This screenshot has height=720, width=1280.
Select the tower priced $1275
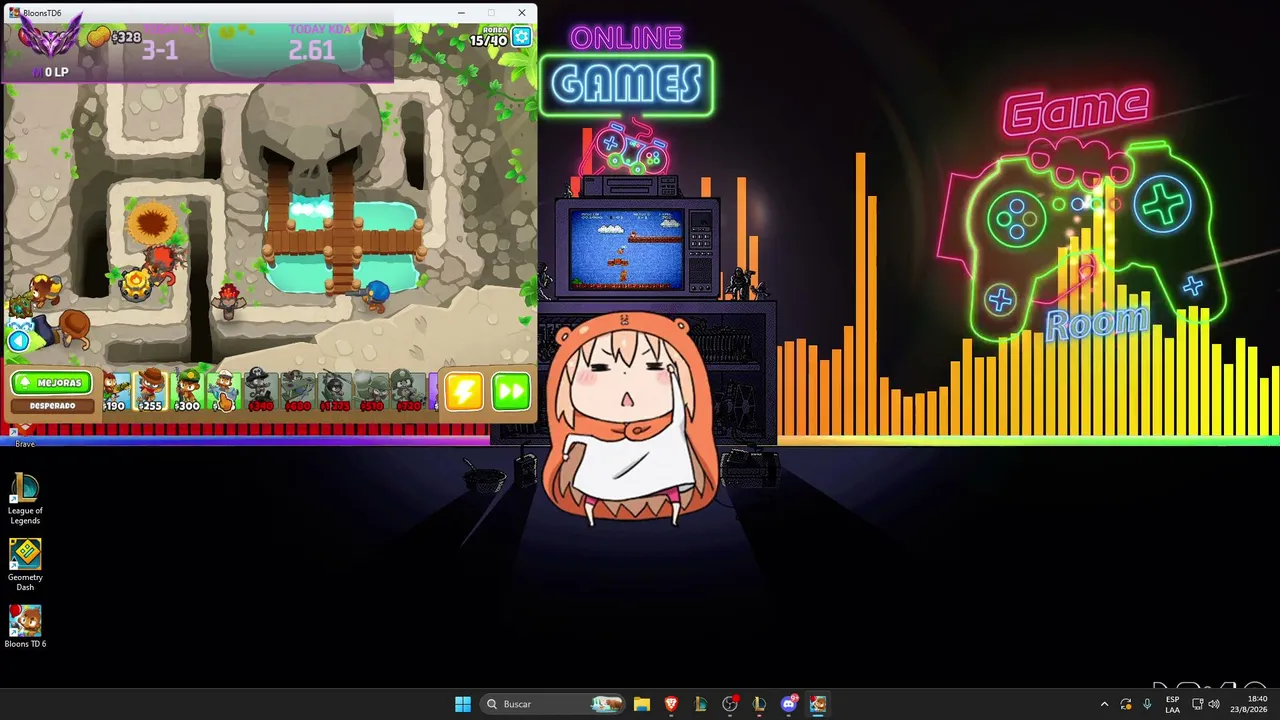pos(334,391)
